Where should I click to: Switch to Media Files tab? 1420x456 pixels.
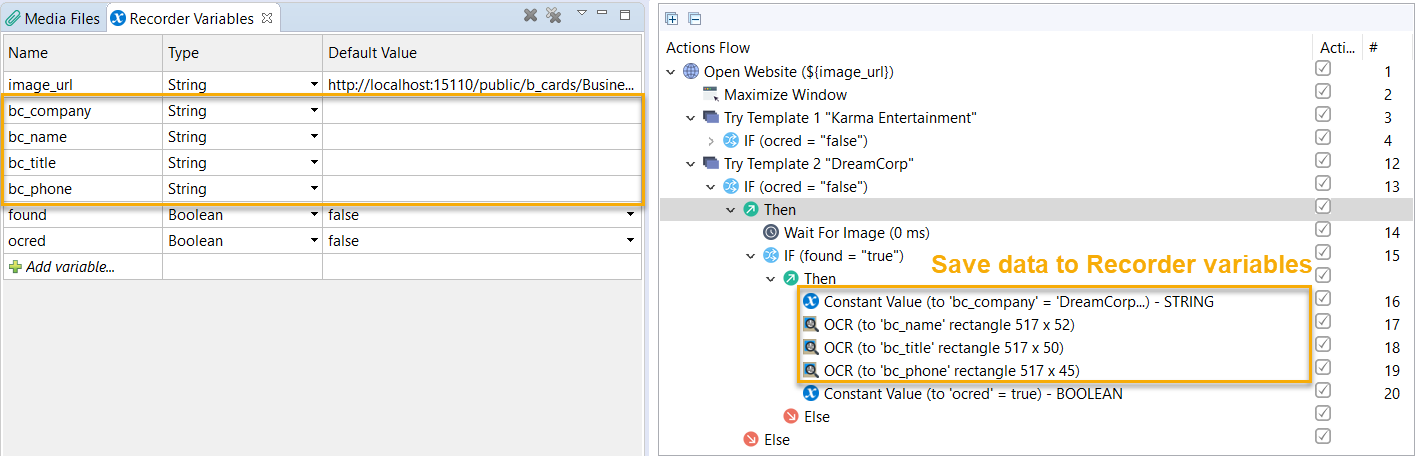[53, 19]
